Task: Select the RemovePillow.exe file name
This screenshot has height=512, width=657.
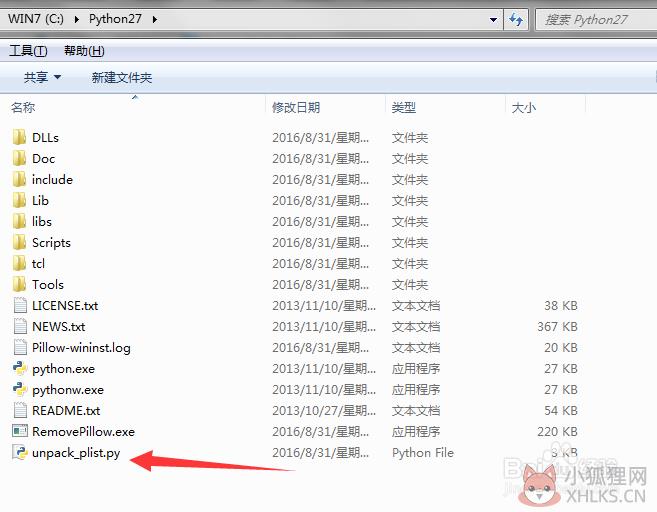Action: 83,432
